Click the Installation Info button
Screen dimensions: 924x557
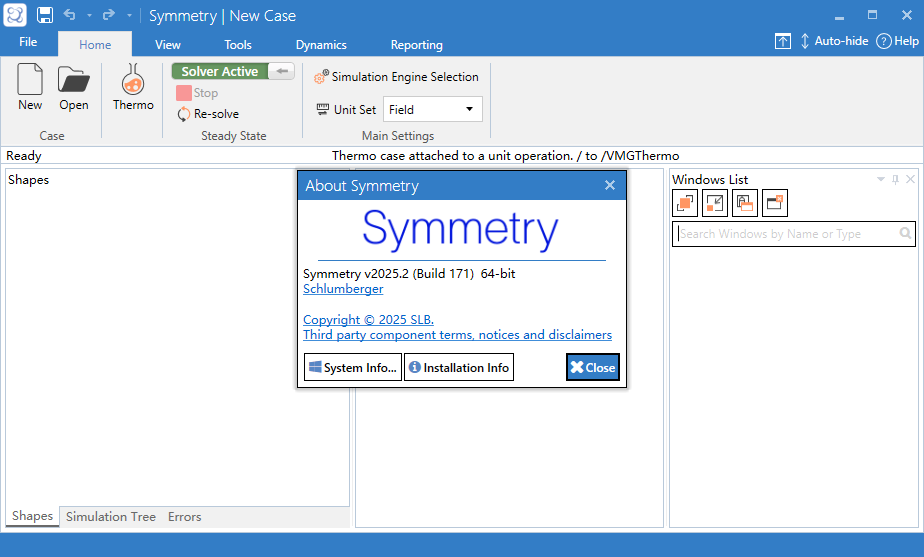459,367
